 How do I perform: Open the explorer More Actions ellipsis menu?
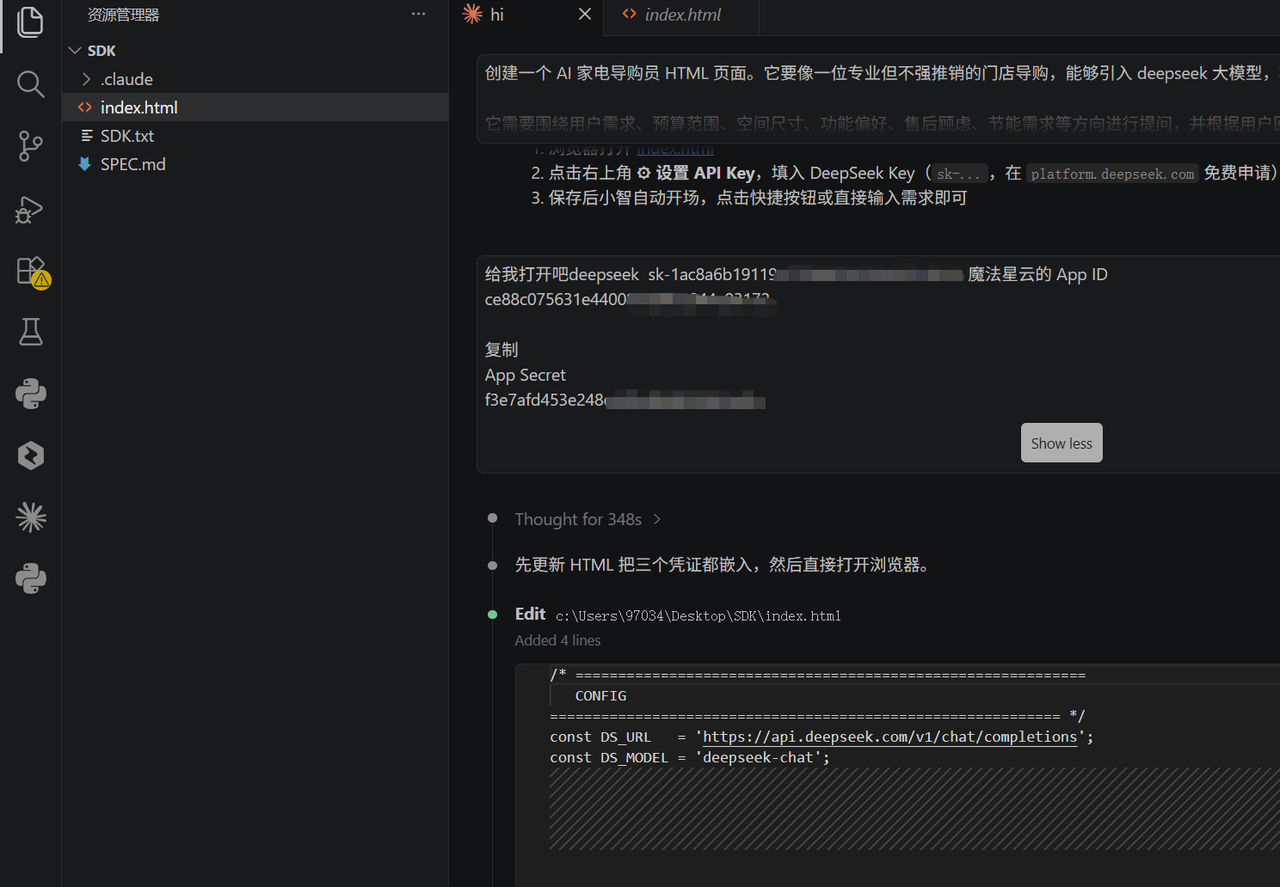coord(418,14)
